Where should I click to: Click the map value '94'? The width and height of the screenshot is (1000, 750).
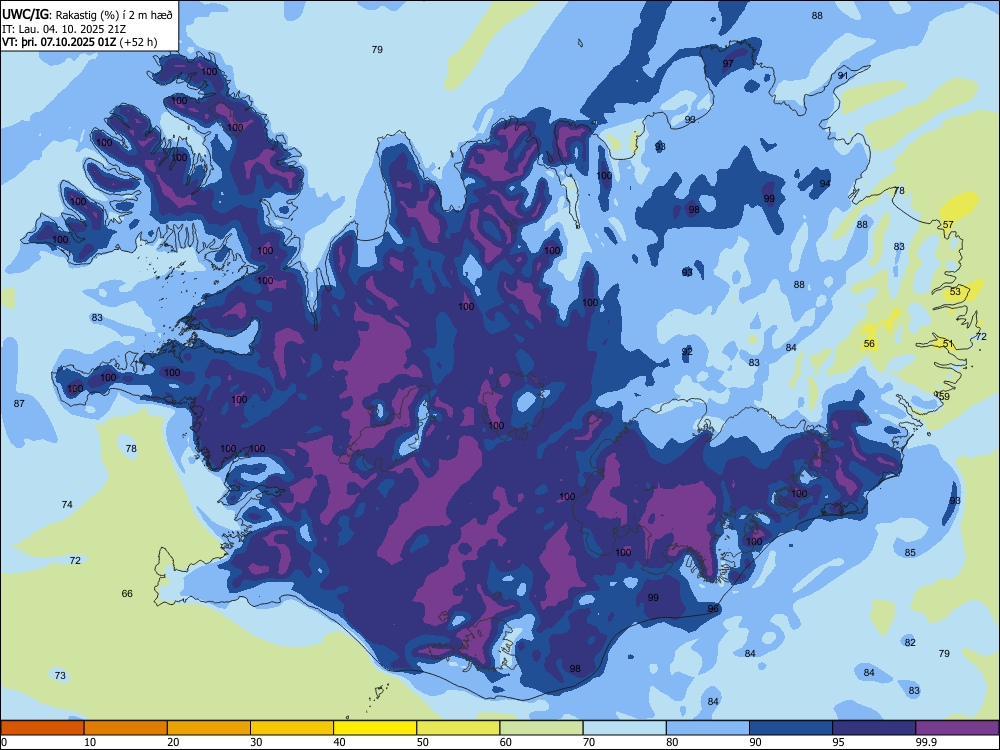[825, 184]
